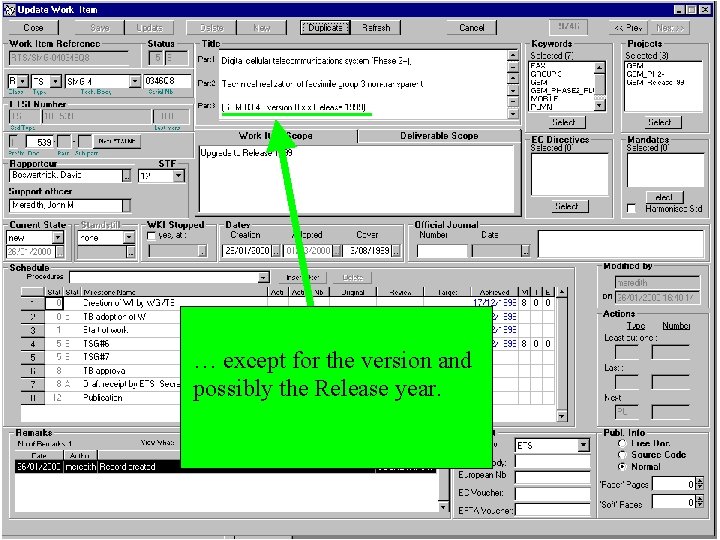Click the Title Part 1 text line
The width and height of the screenshot is (720, 540).
click(x=316, y=61)
